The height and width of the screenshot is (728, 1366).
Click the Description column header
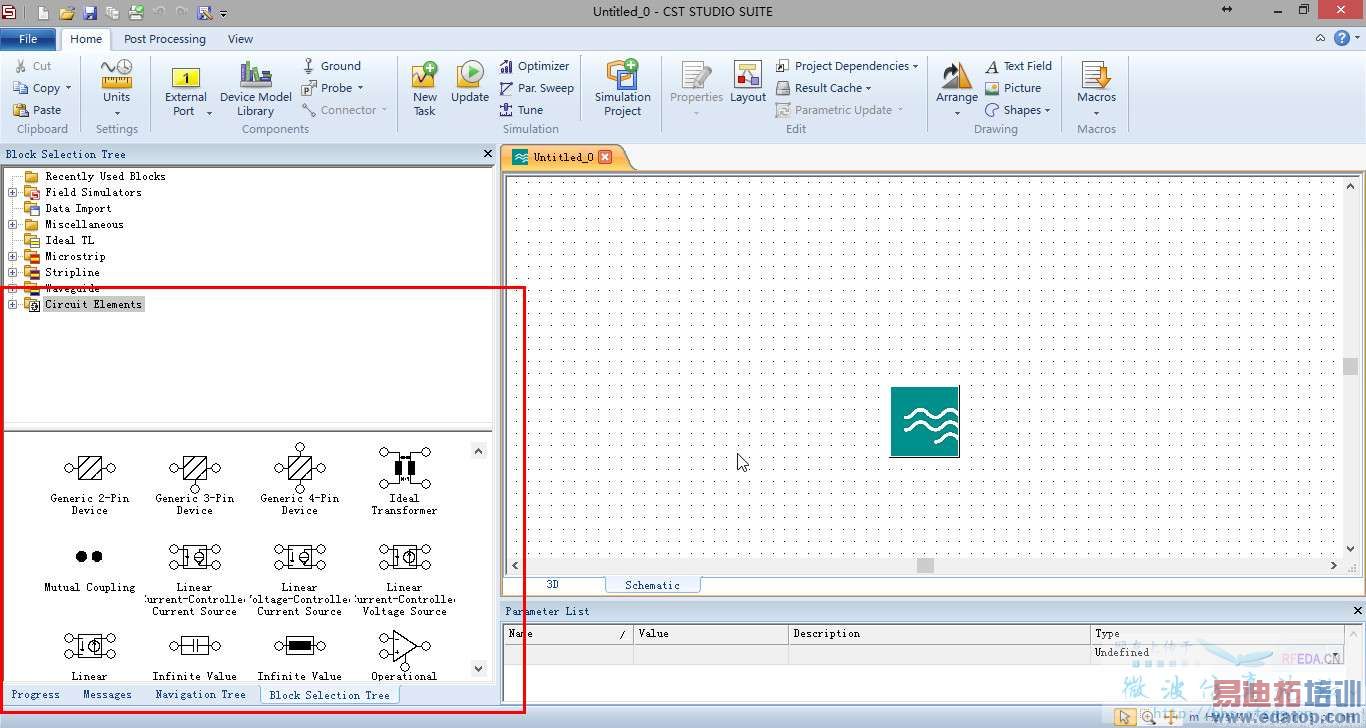tap(939, 633)
